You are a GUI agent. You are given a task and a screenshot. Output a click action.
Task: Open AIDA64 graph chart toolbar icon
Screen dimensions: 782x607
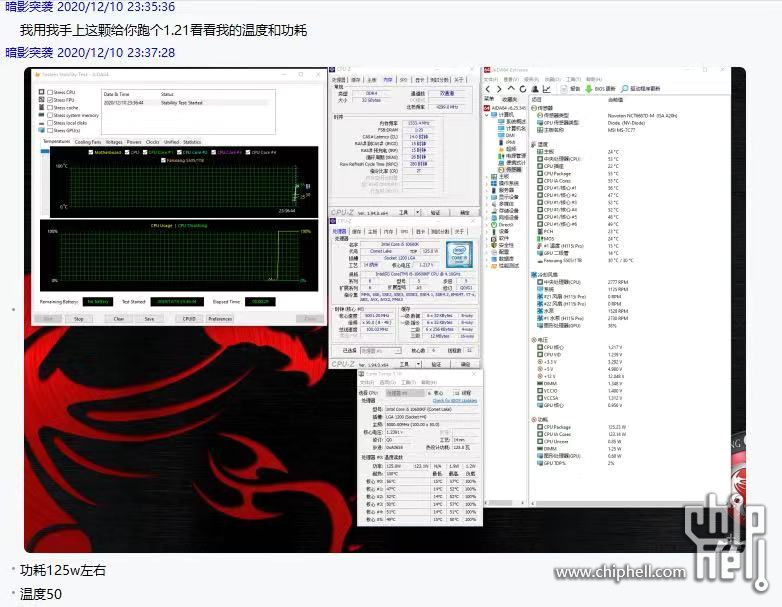pyautogui.click(x=547, y=89)
